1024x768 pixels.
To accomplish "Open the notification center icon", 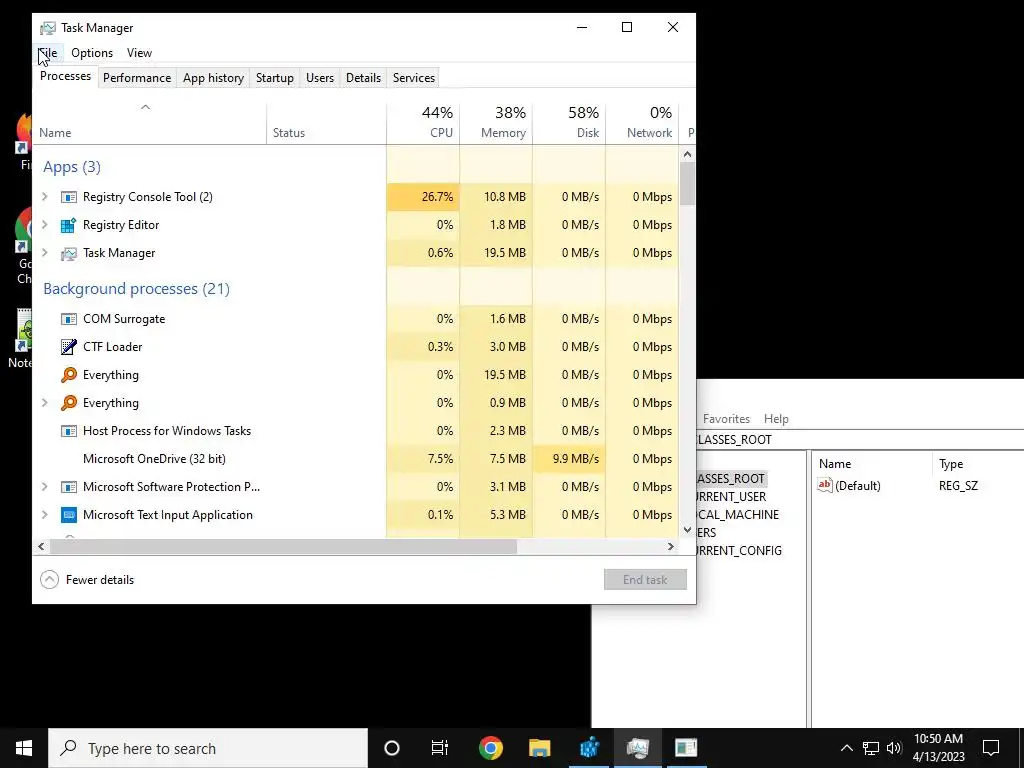I will [x=991, y=748].
